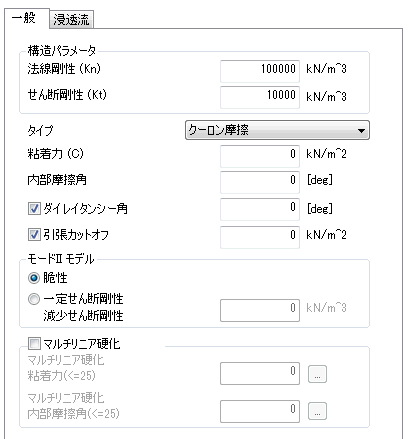Click the マルチリニア硬化 粘着力 value field
409x439 pixels.
(x=260, y=373)
